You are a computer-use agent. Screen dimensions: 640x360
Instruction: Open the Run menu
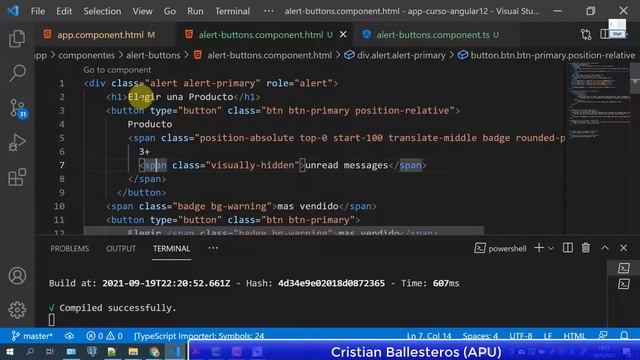click(x=195, y=11)
